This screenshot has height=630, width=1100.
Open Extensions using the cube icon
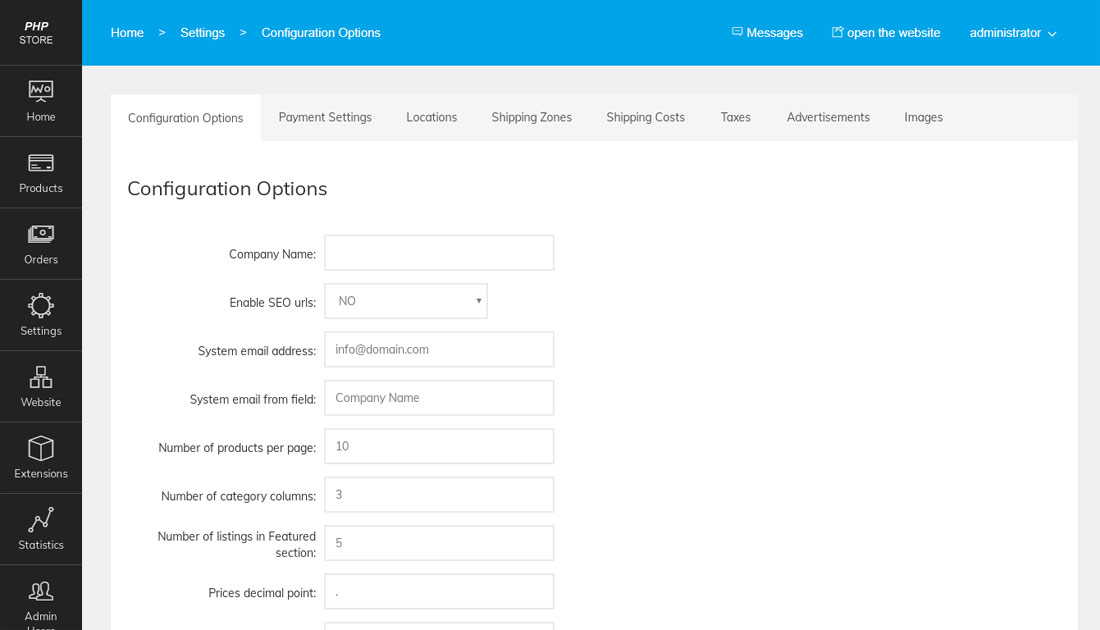pos(40,457)
